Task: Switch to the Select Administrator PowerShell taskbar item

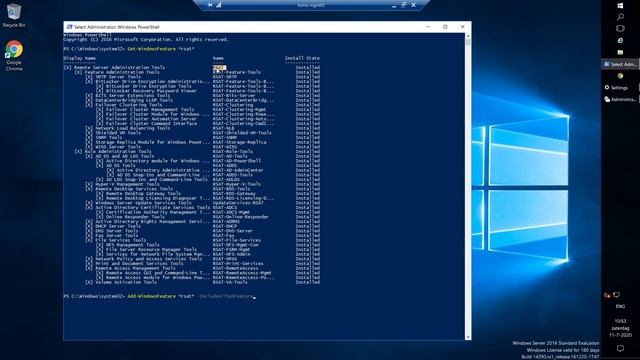Action: pos(620,64)
